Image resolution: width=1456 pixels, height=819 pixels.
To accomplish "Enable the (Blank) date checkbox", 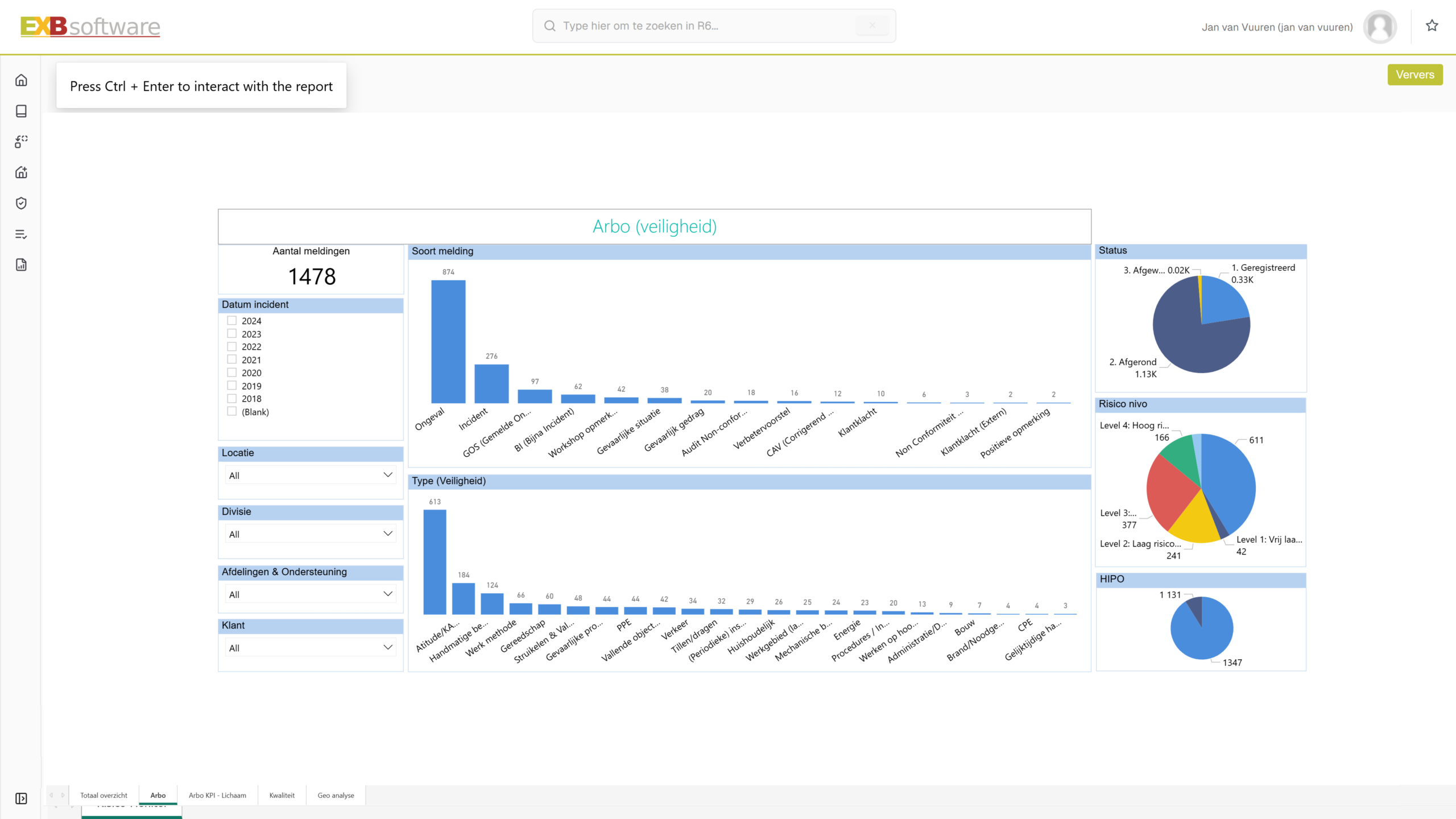I will click(232, 411).
